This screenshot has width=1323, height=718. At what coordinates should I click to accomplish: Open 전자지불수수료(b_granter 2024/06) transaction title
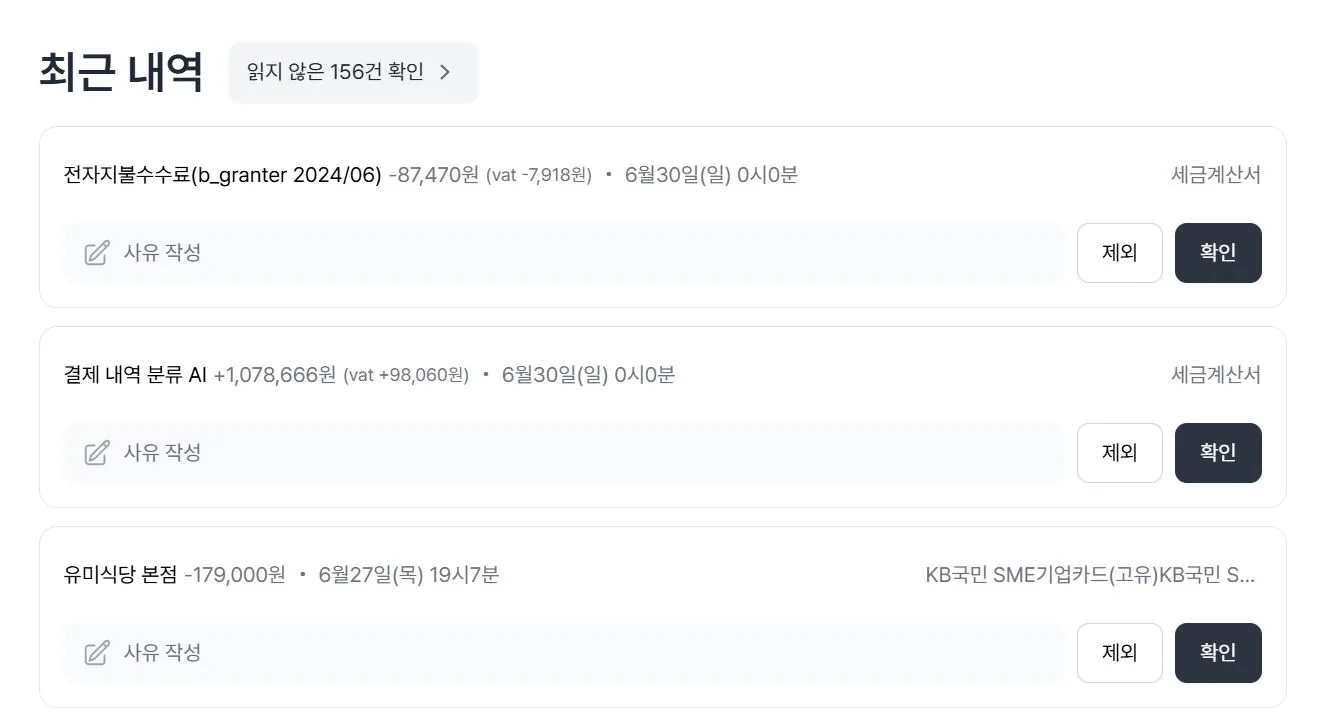point(223,175)
